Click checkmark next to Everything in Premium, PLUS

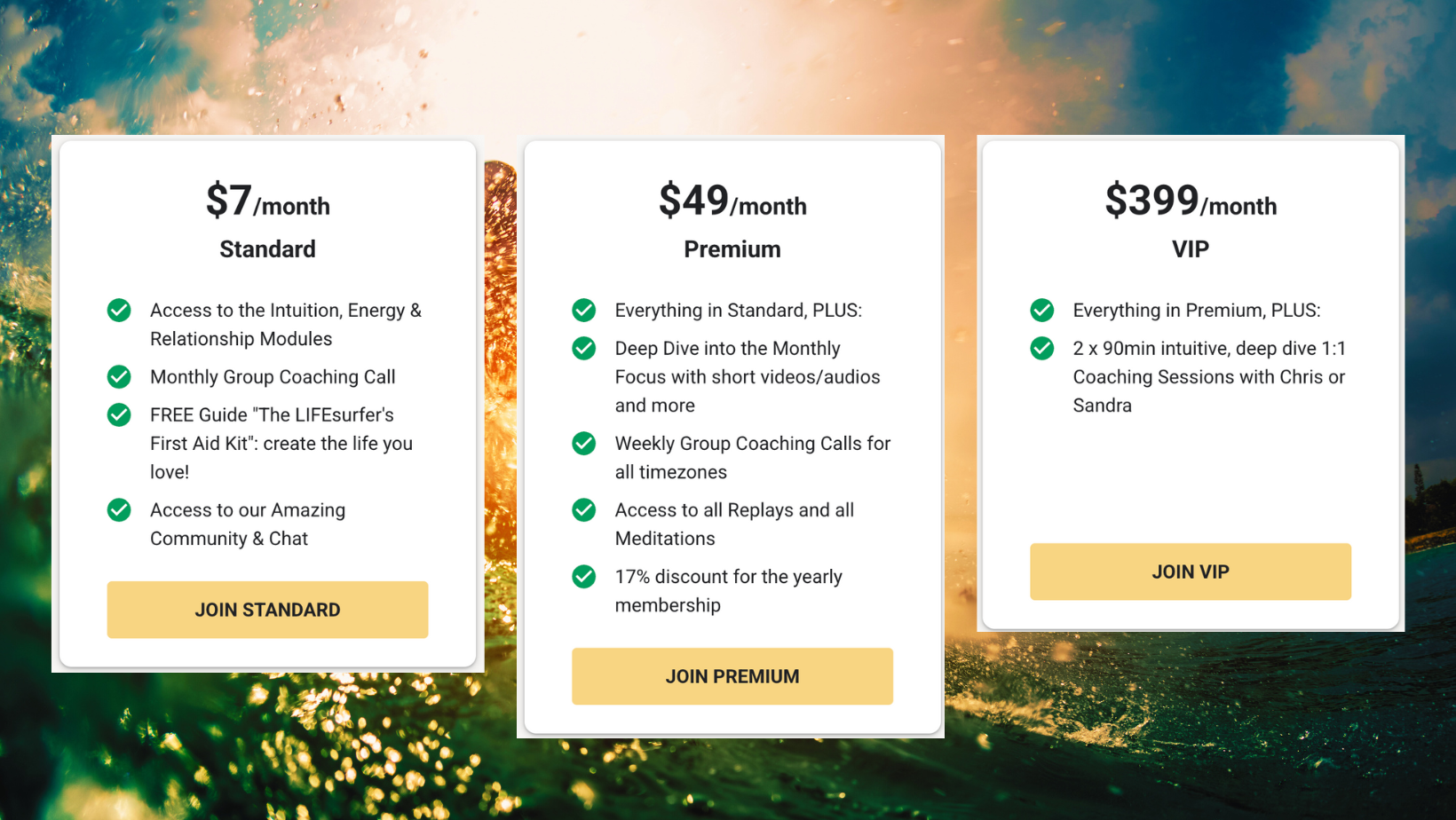1042,311
